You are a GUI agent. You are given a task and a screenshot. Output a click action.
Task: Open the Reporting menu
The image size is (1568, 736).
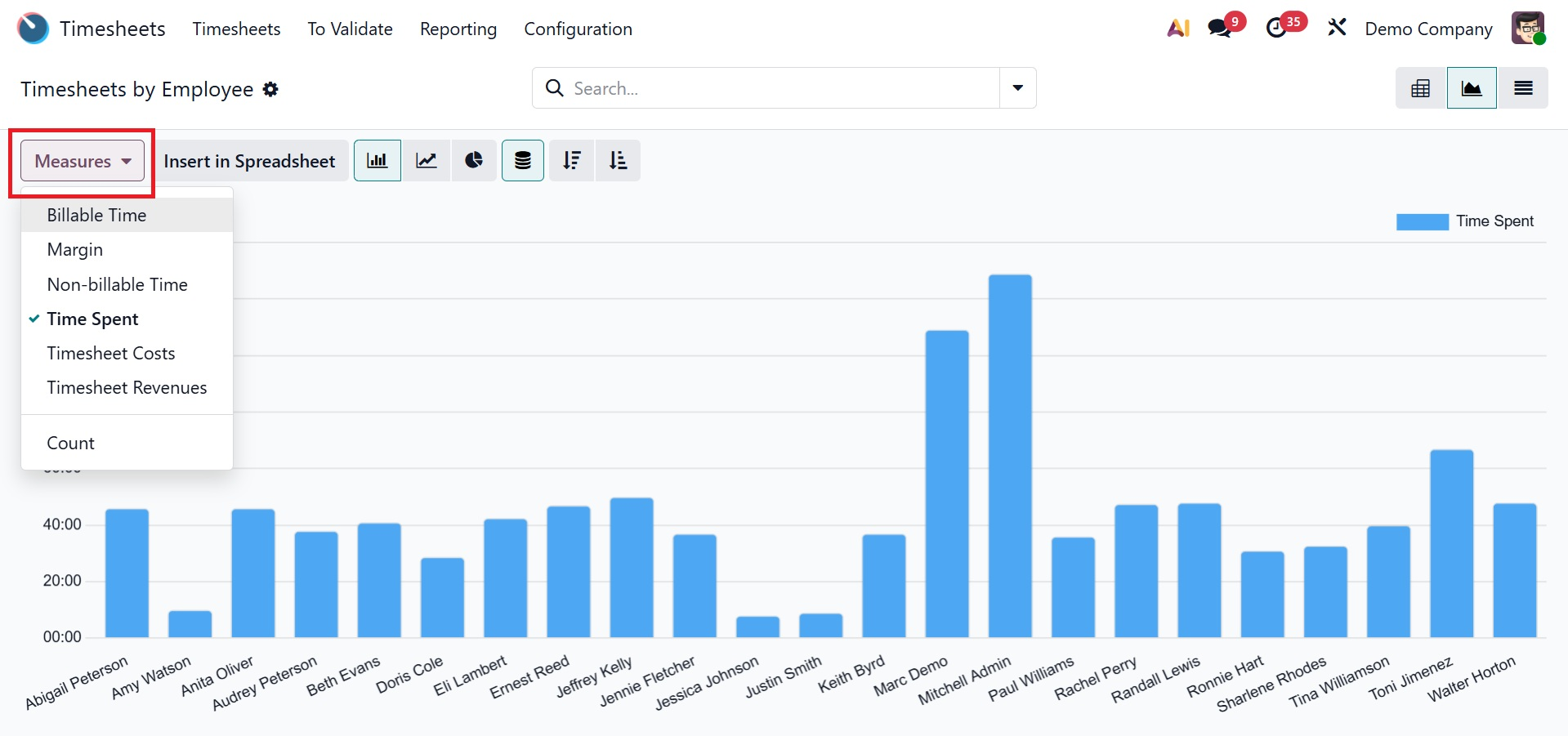click(458, 29)
